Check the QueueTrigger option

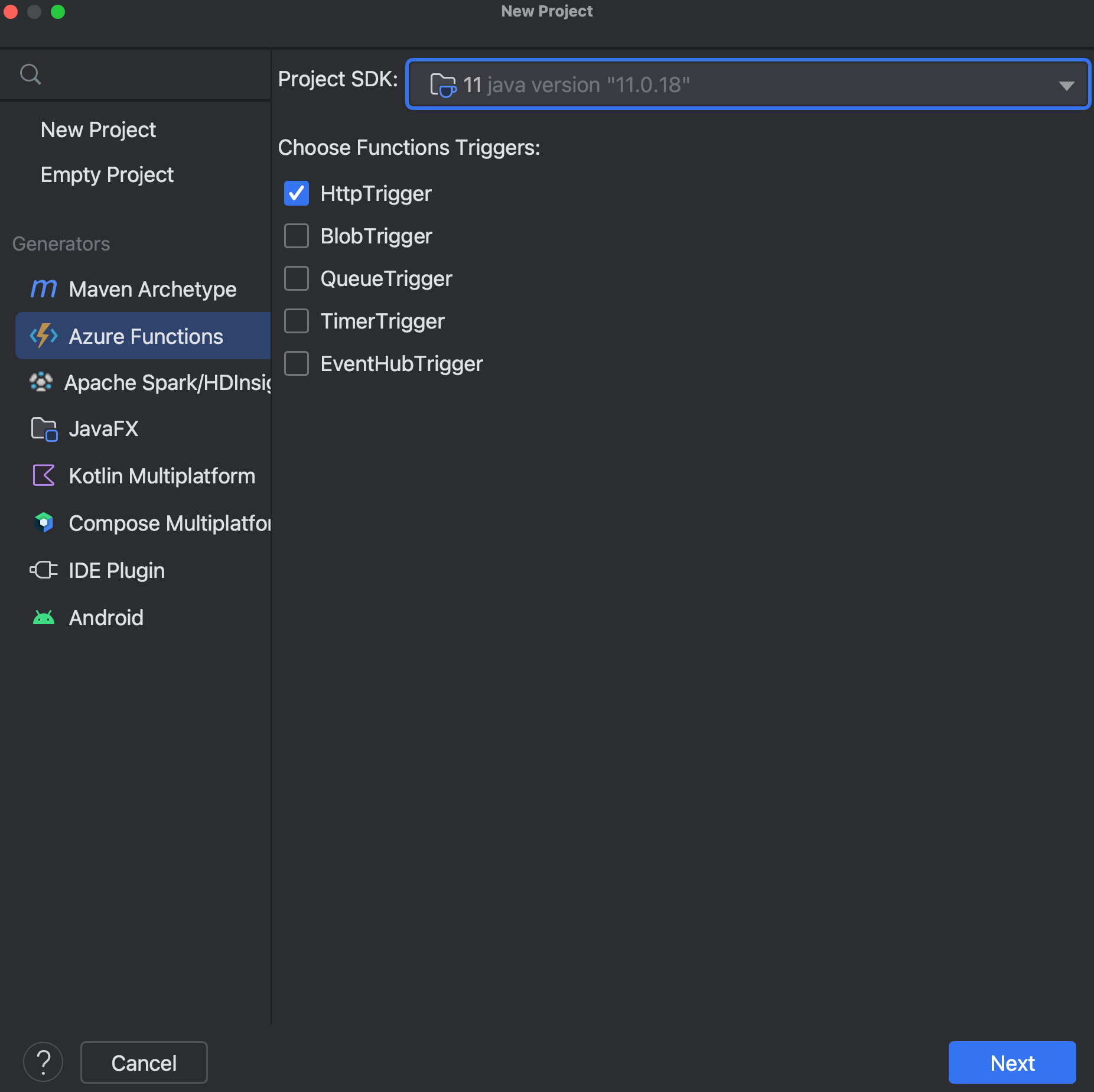(297, 278)
